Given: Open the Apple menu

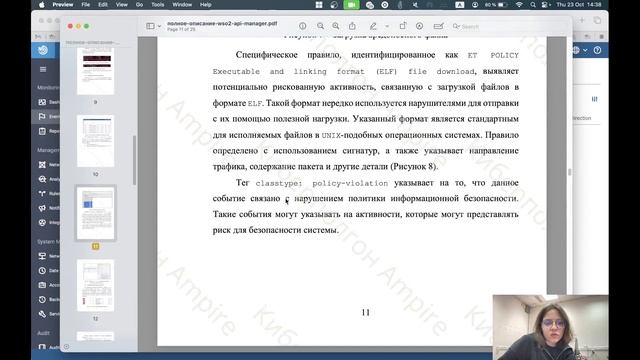Looking at the screenshot, I should coord(42,5).
